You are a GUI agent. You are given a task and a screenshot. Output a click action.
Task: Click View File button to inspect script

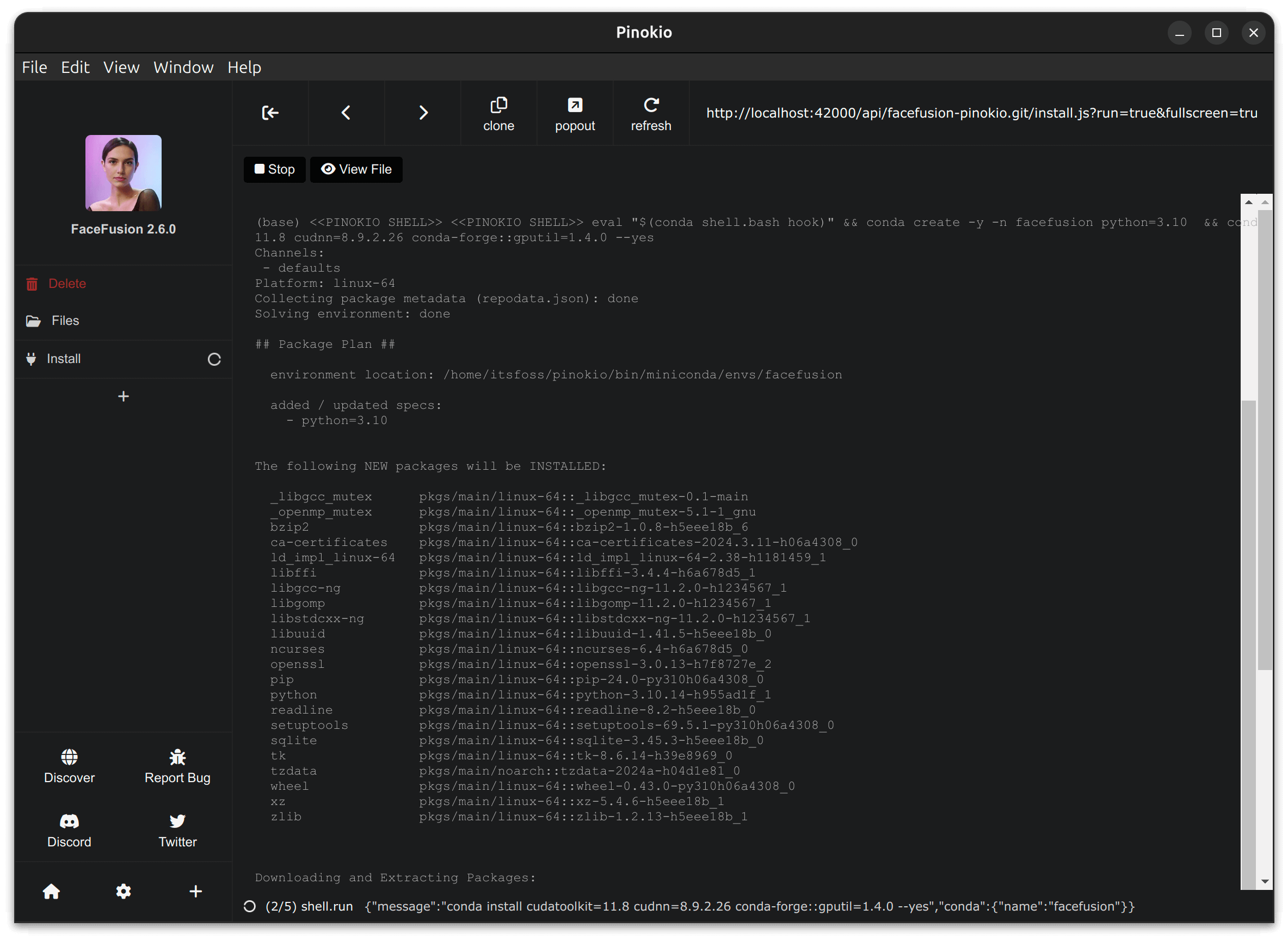tap(358, 168)
